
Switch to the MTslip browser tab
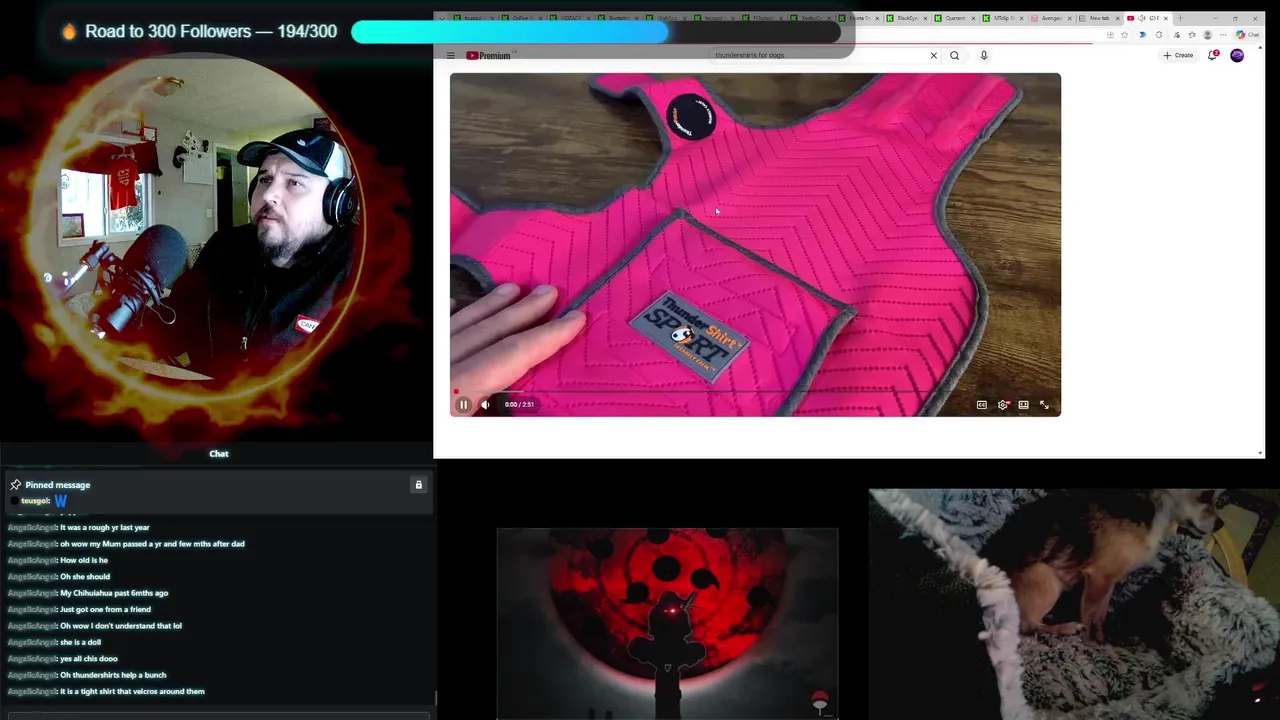(1003, 18)
